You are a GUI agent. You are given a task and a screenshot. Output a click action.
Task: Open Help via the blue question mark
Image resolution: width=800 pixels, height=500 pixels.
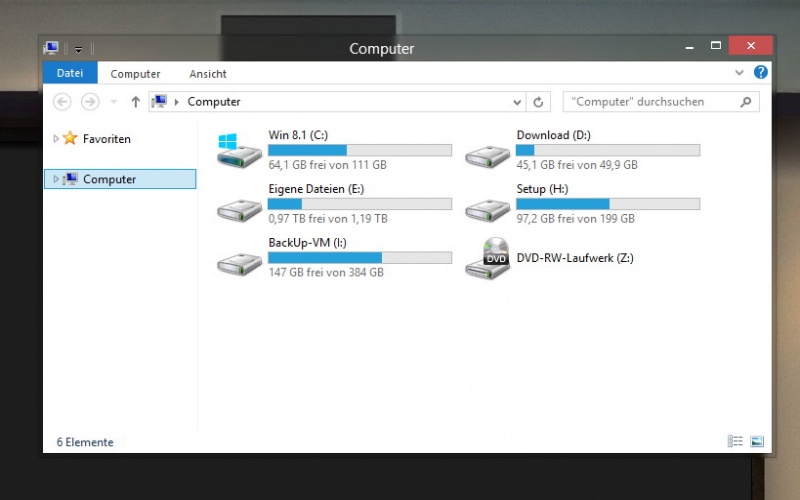point(760,72)
